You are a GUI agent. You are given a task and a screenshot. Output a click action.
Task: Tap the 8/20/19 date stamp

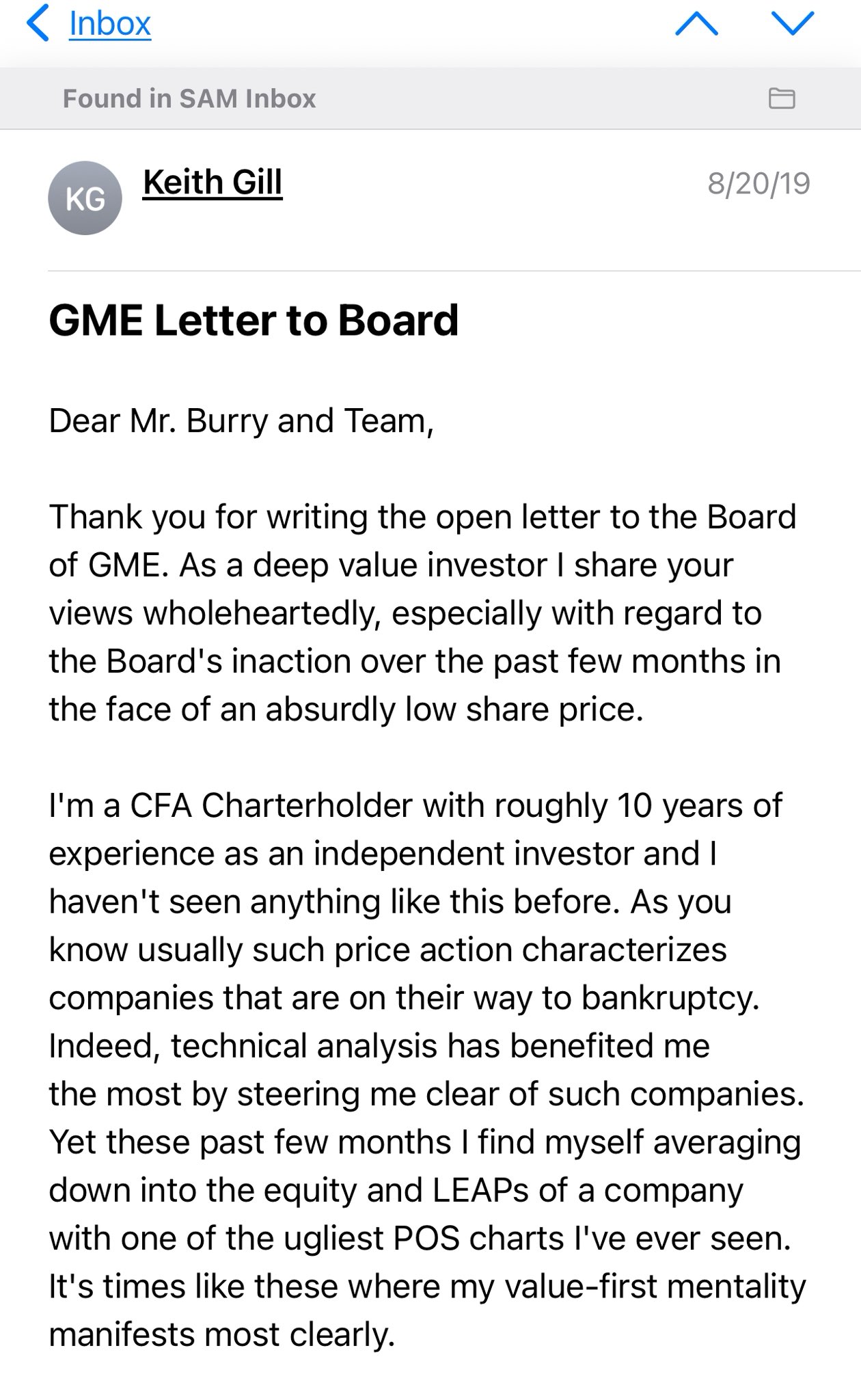(758, 183)
